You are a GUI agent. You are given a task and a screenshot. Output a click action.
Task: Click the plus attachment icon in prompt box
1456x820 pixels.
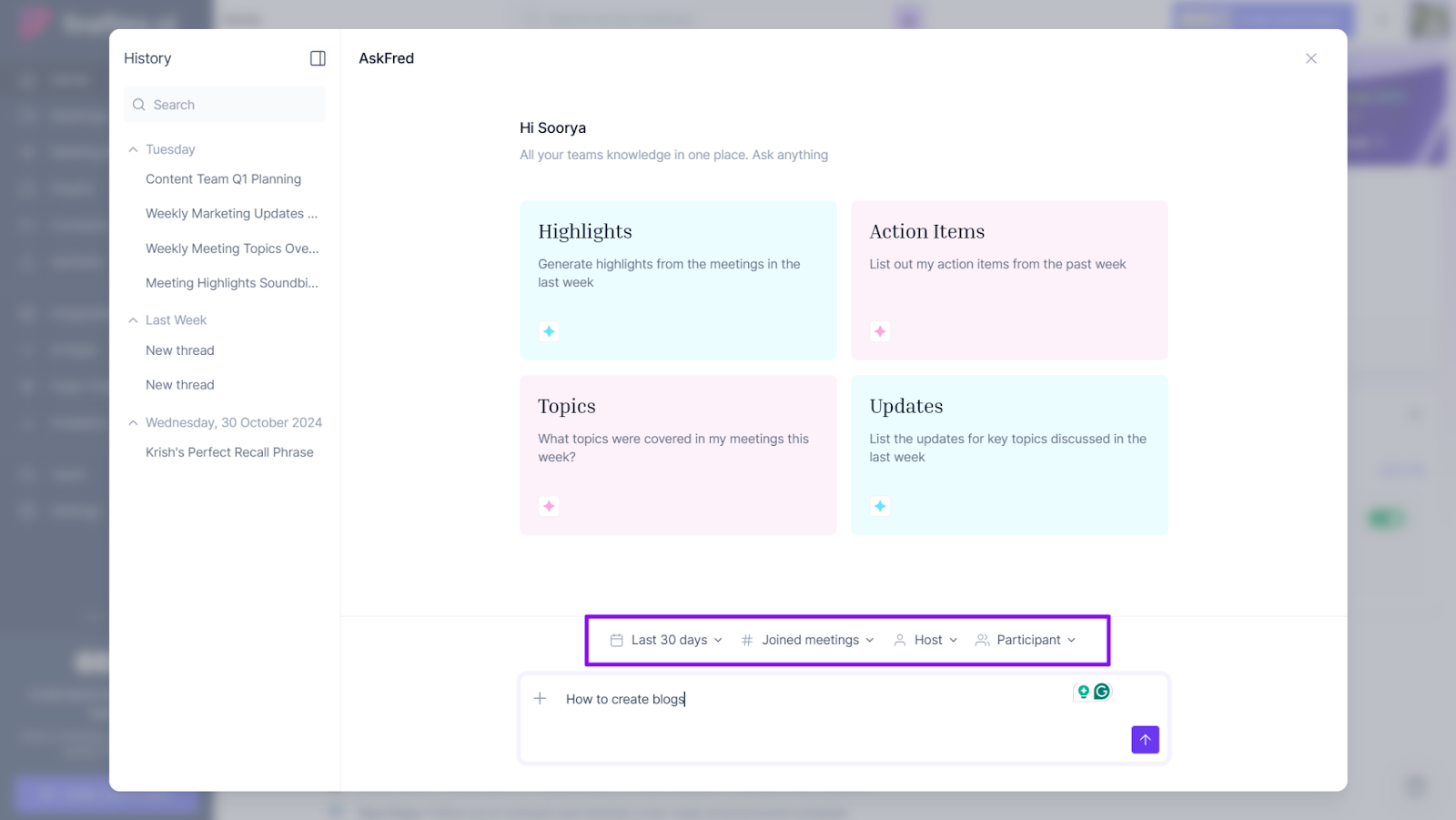click(x=540, y=698)
